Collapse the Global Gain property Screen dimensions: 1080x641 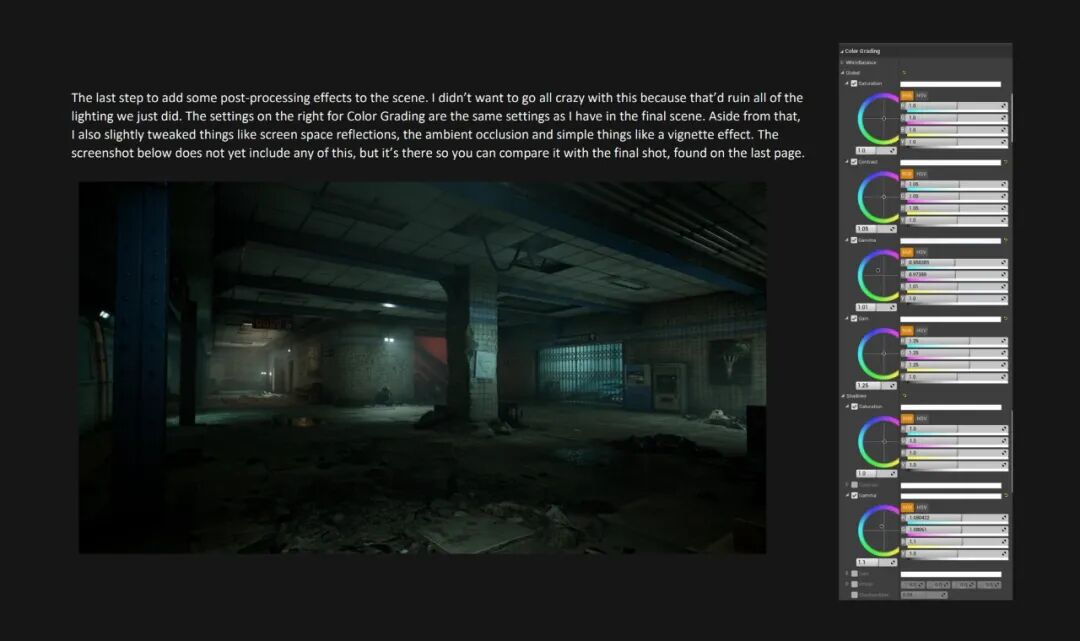click(847, 319)
